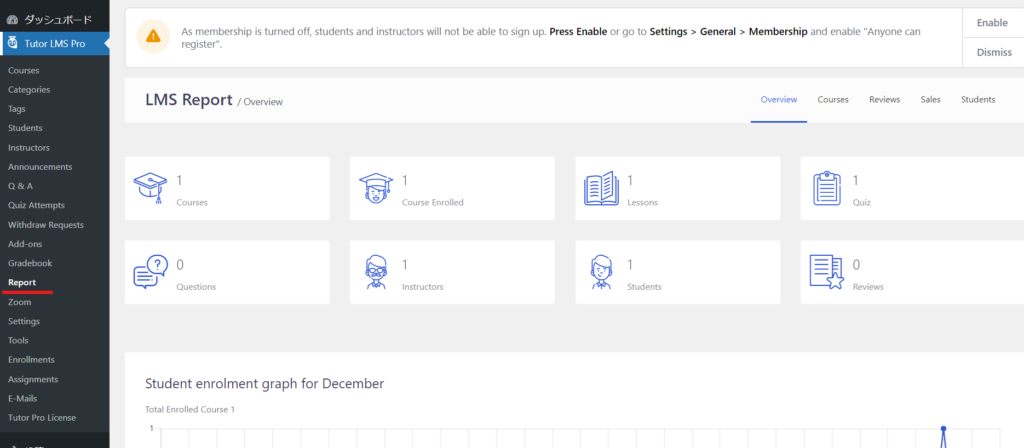Click the orange warning triangle icon
The width and height of the screenshot is (1024, 448).
point(152,35)
